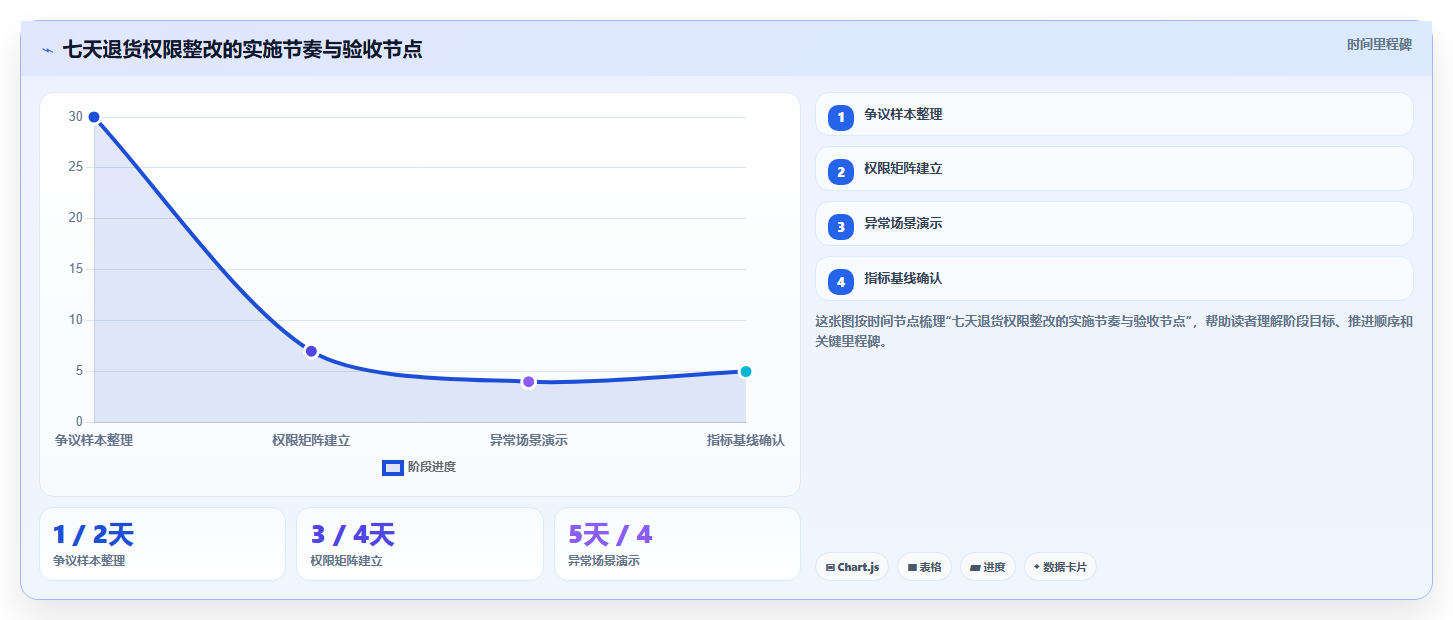Select step 4 指标基线确认 in list
Screen dimensions: 1453x620
click(1114, 279)
